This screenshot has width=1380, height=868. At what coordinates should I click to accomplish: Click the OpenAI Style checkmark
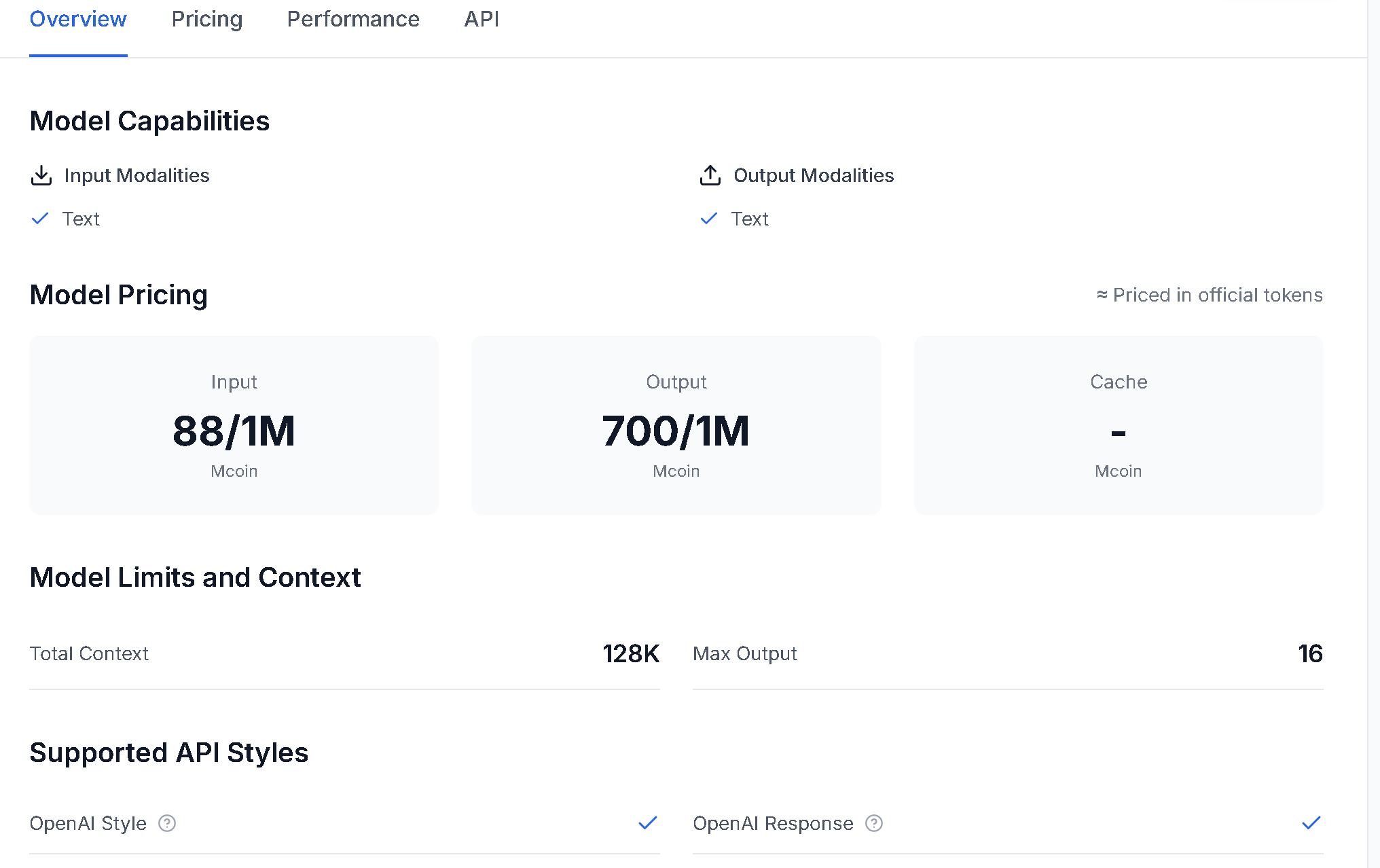click(x=648, y=823)
